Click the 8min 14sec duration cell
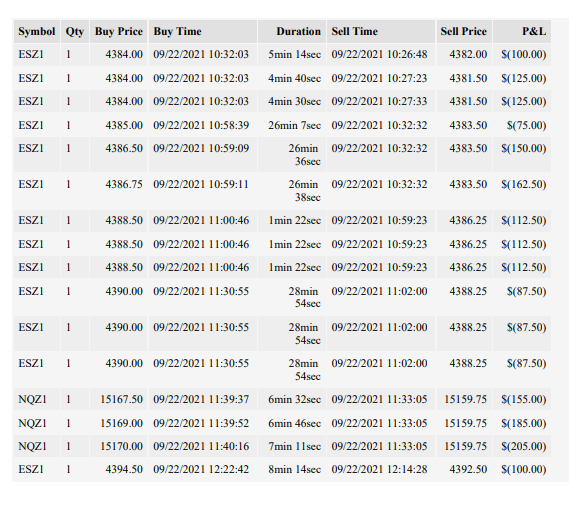 click(x=292, y=470)
